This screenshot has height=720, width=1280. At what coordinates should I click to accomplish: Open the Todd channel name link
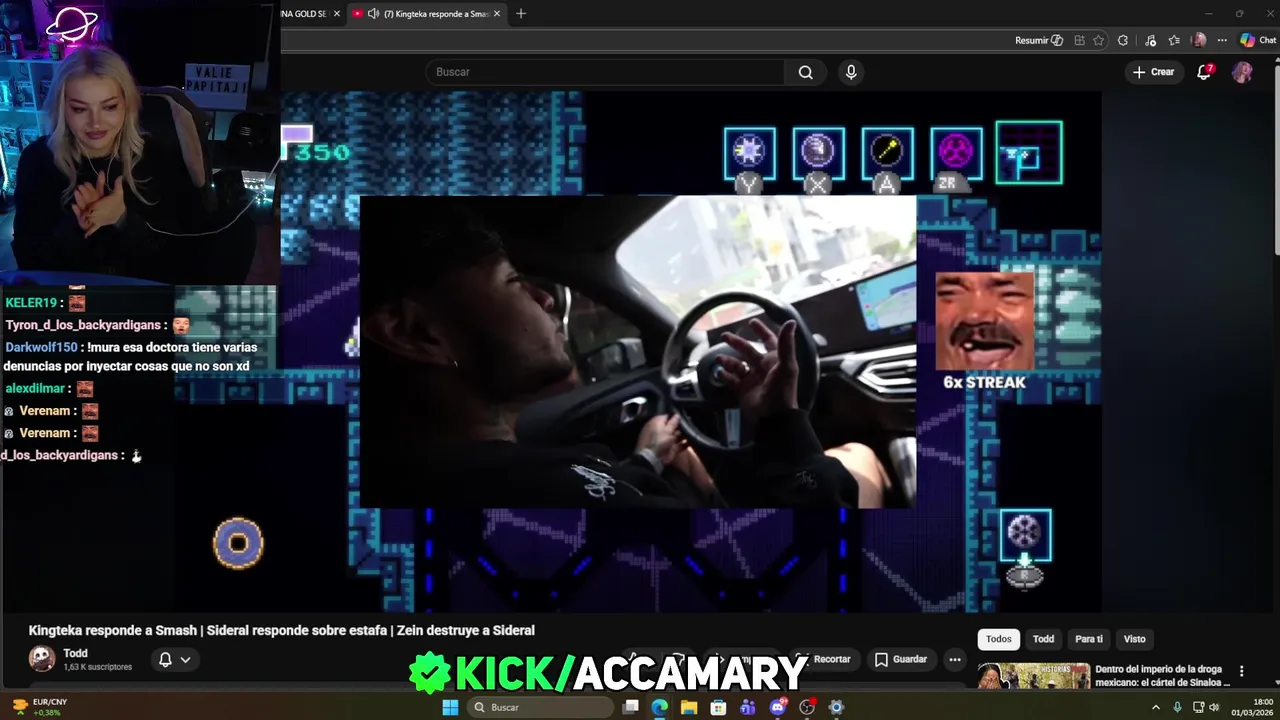click(x=75, y=653)
